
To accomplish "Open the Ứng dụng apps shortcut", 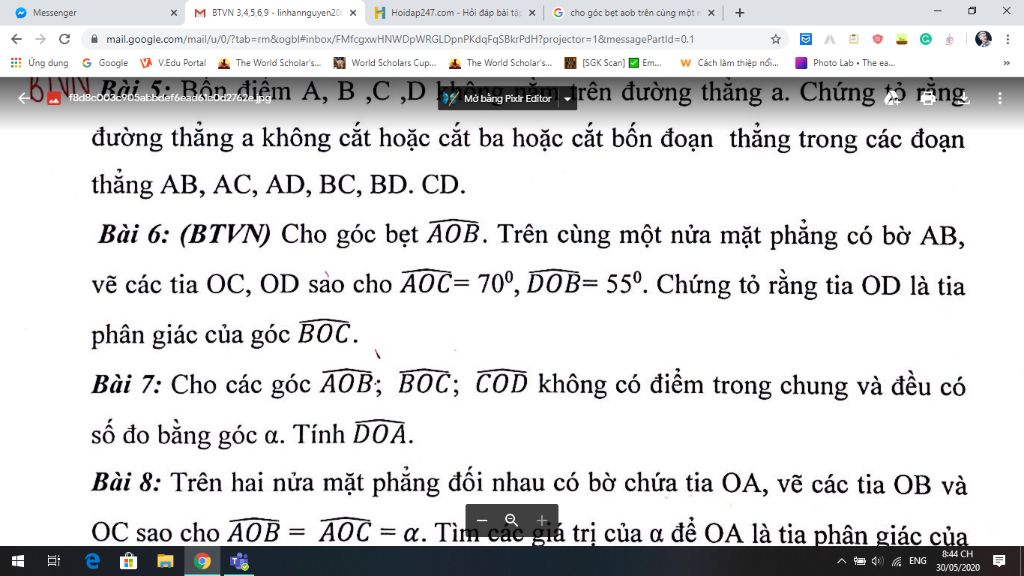I will pyautogui.click(x=39, y=63).
